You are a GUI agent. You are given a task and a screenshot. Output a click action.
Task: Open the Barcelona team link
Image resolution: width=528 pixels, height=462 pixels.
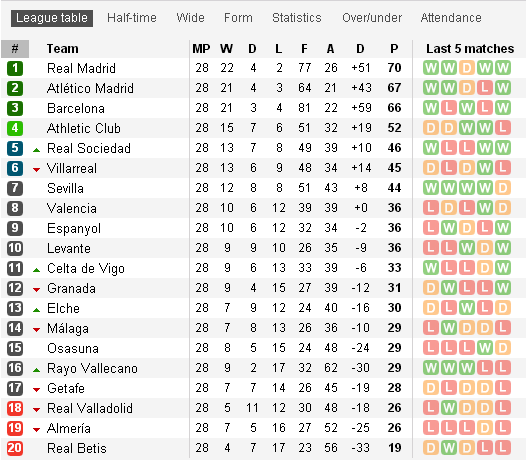[x=76, y=108]
